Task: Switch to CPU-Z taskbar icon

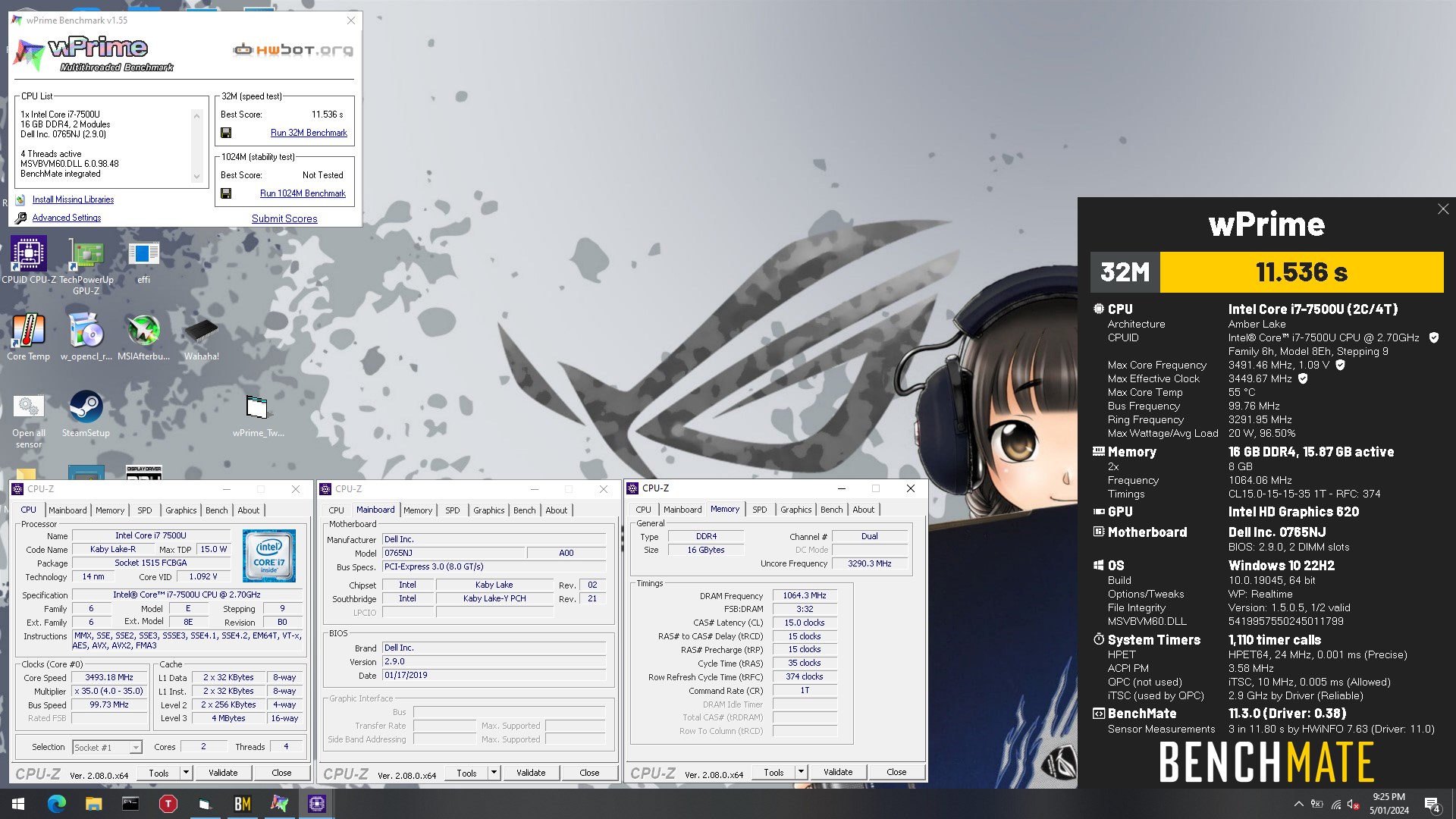Action: point(316,804)
